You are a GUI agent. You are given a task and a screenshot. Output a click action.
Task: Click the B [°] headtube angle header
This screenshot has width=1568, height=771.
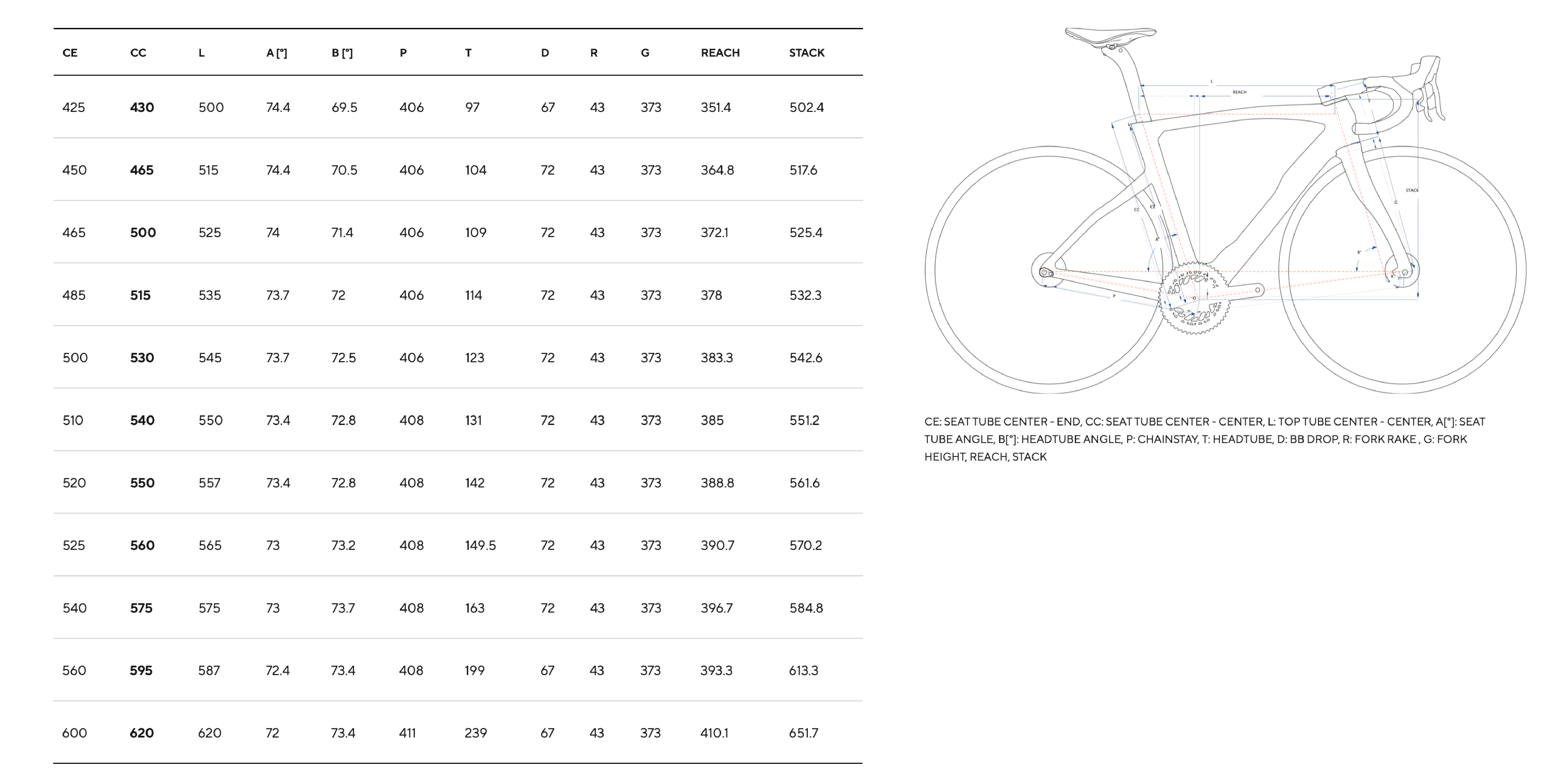(x=342, y=53)
